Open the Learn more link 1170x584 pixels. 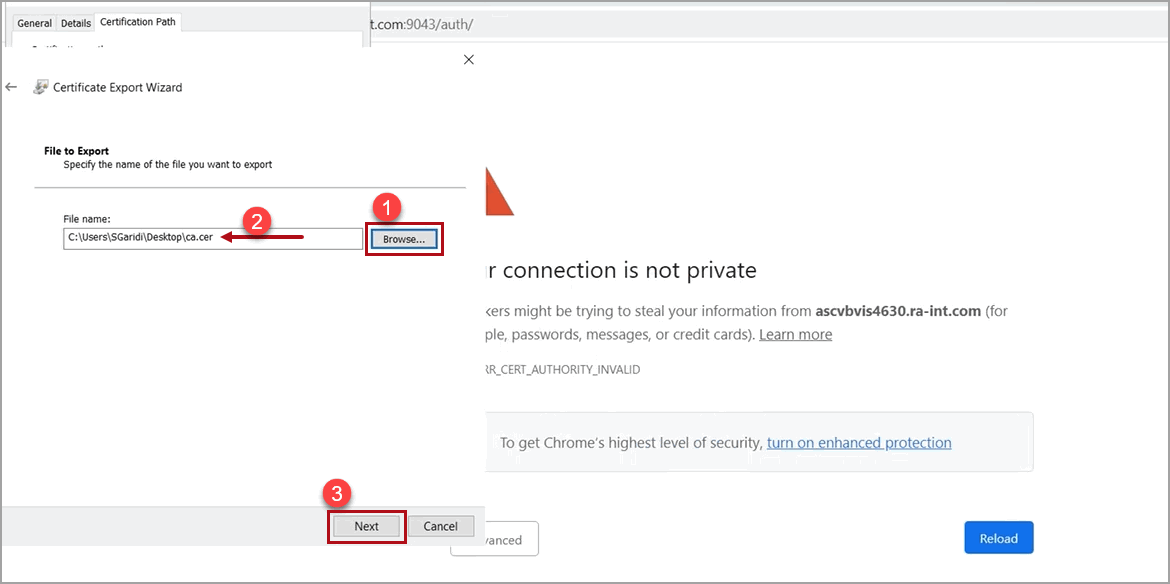pyautogui.click(x=795, y=335)
